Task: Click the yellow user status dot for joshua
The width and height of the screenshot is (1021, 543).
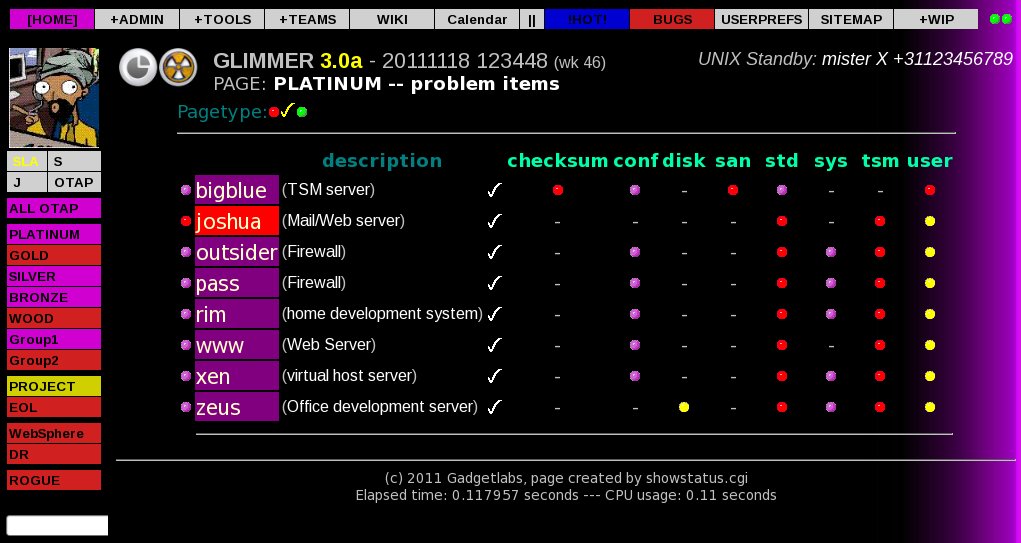Action: click(930, 221)
